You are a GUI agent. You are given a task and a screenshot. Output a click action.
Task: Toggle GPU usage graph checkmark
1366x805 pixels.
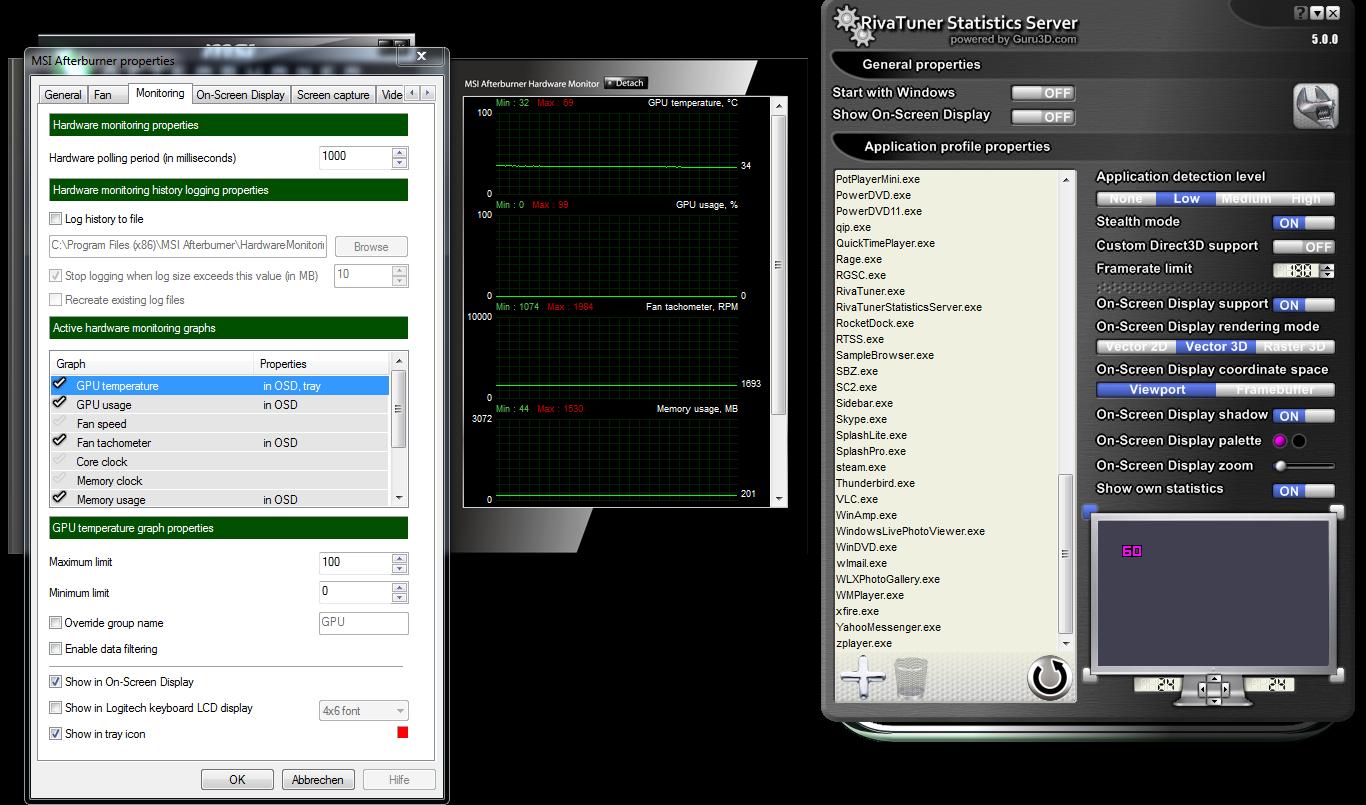coord(60,403)
